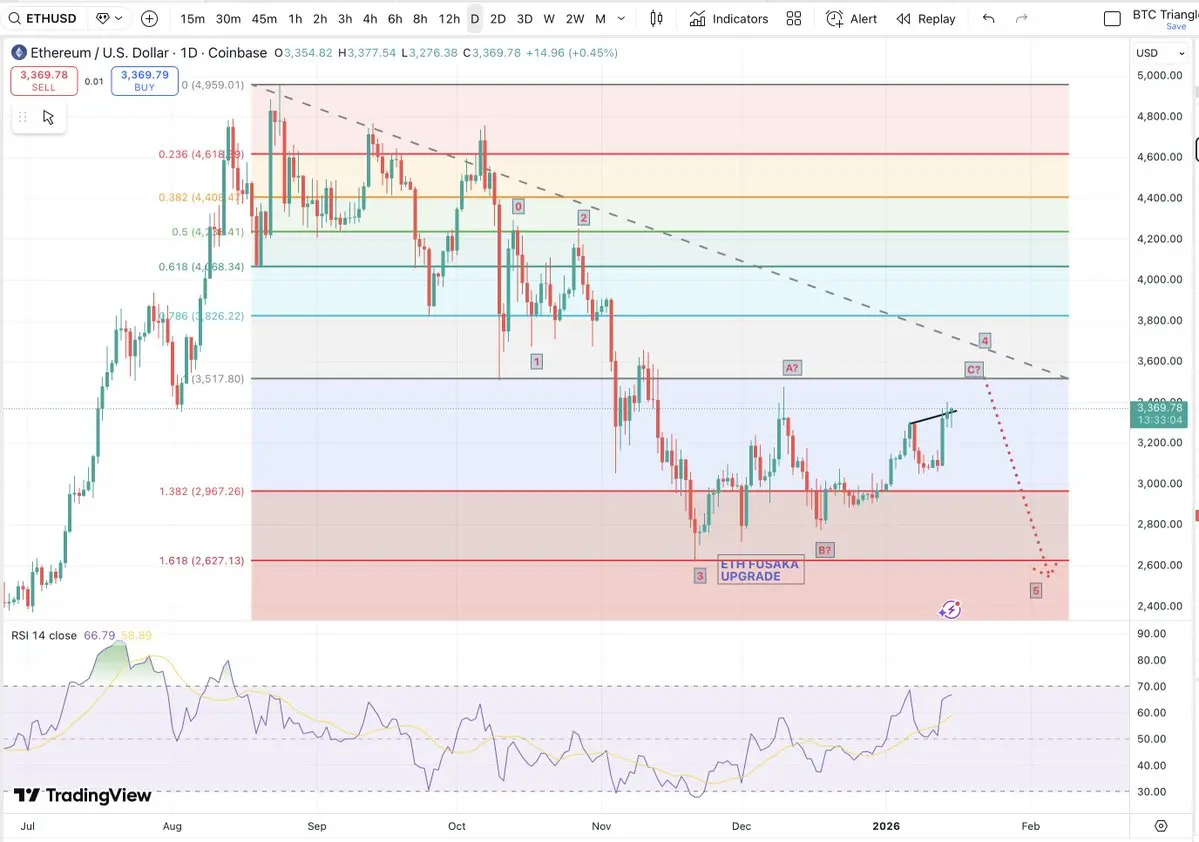Select wave label 5 on chart
The height and width of the screenshot is (842, 1199).
pos(1035,590)
